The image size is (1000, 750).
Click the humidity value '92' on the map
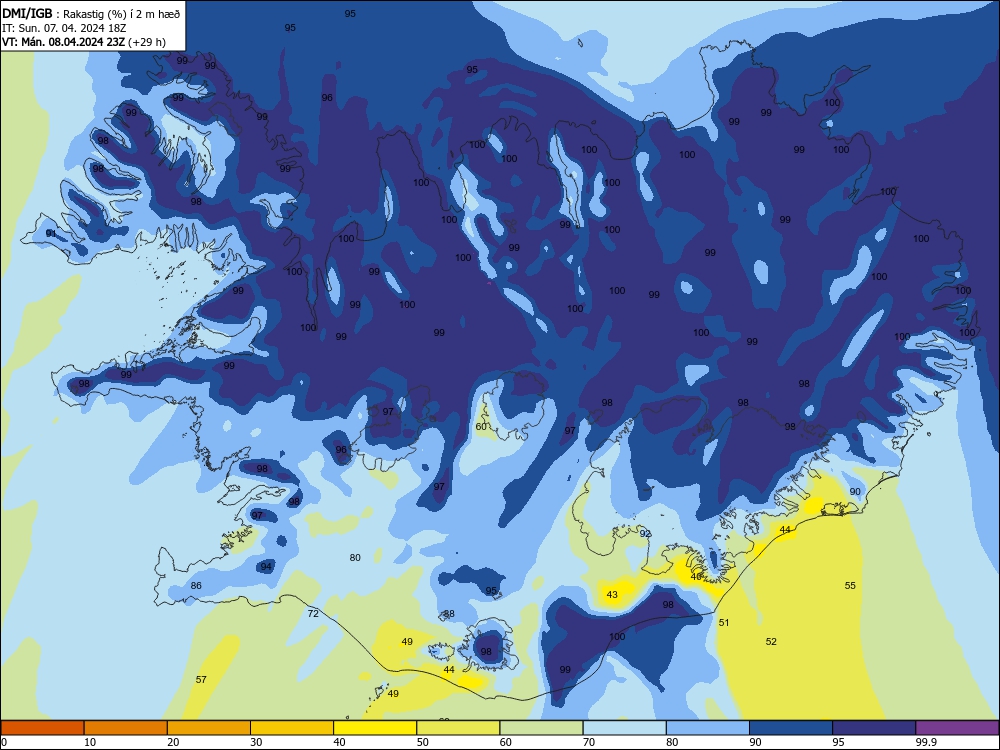click(x=645, y=534)
